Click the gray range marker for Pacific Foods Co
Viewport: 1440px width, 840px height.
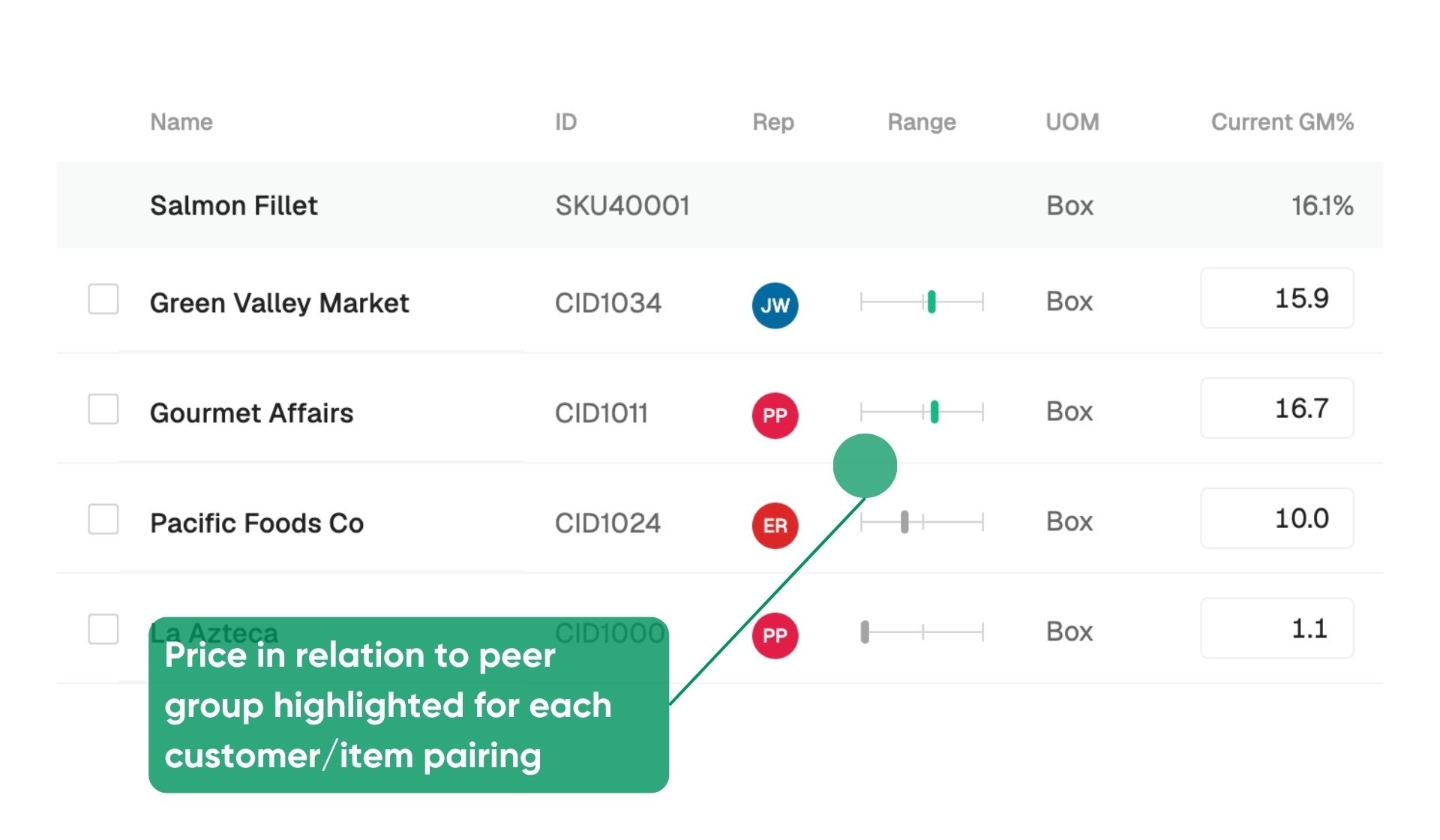point(904,521)
